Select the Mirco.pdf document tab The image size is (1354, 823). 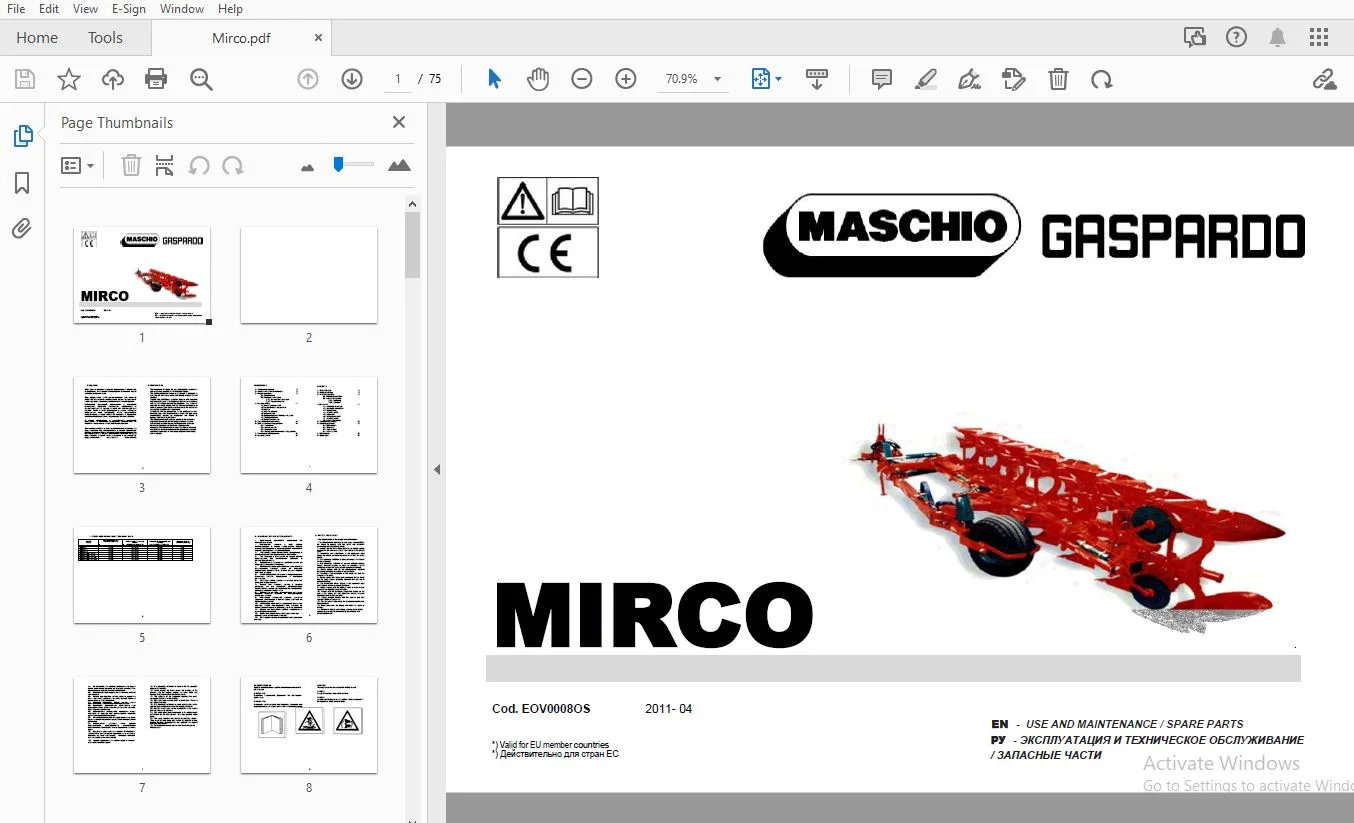[x=241, y=38]
